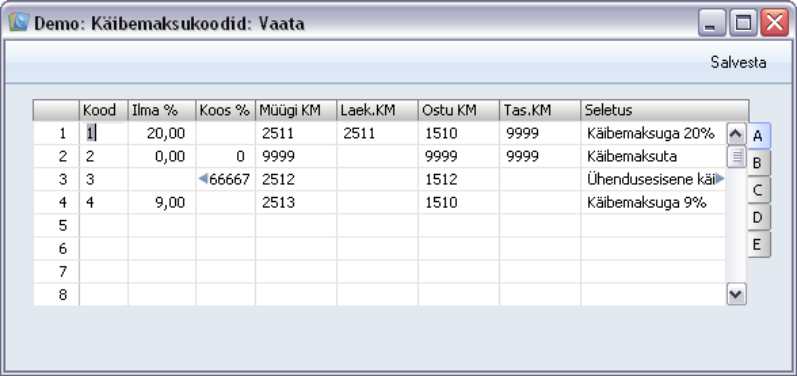Select the Käibemaksuta description
The image size is (797, 376).
654,156
